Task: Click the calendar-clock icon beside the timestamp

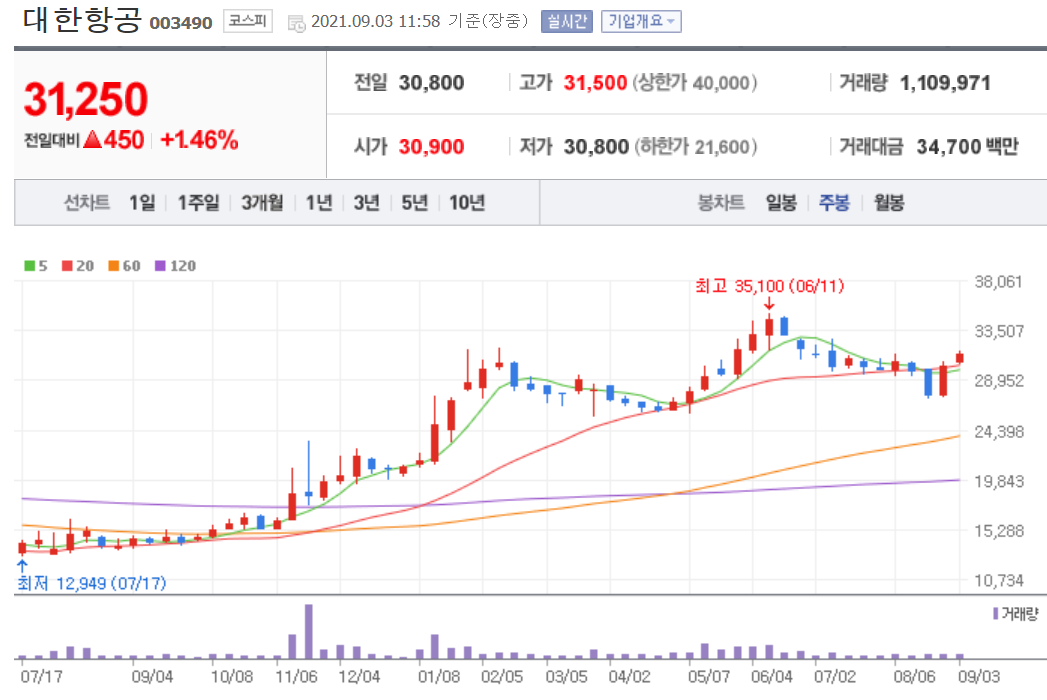Action: tap(296, 23)
